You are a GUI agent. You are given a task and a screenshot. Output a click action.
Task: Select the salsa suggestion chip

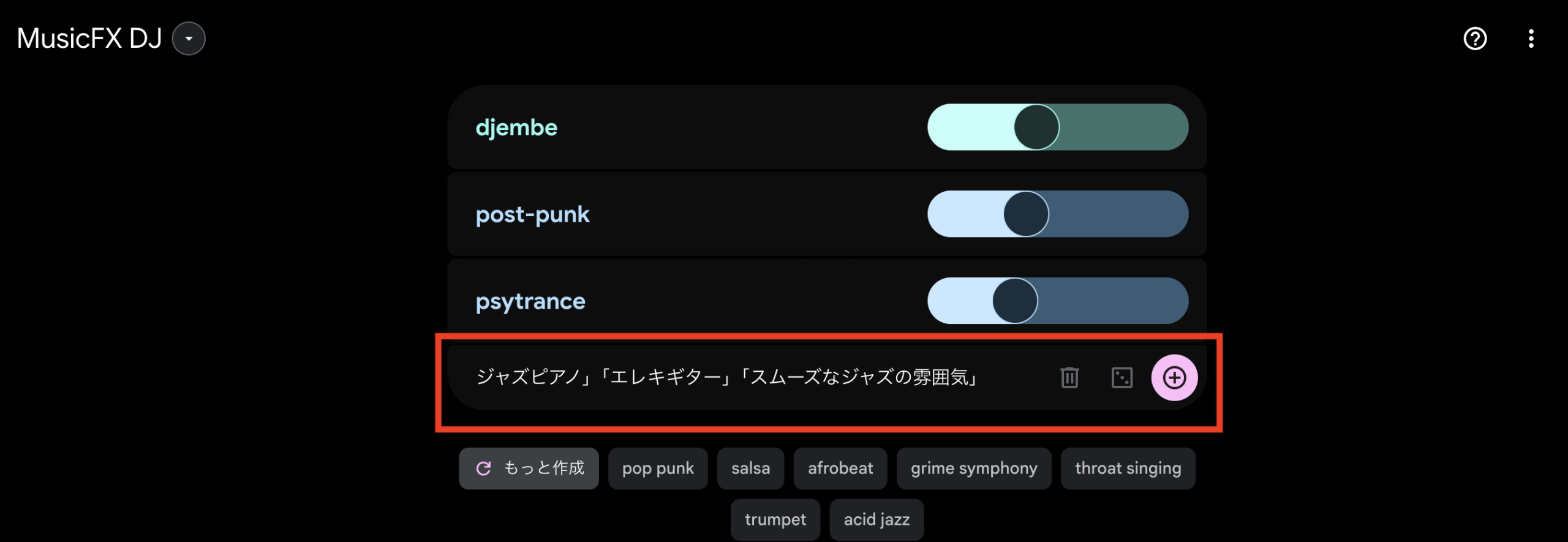click(x=750, y=469)
